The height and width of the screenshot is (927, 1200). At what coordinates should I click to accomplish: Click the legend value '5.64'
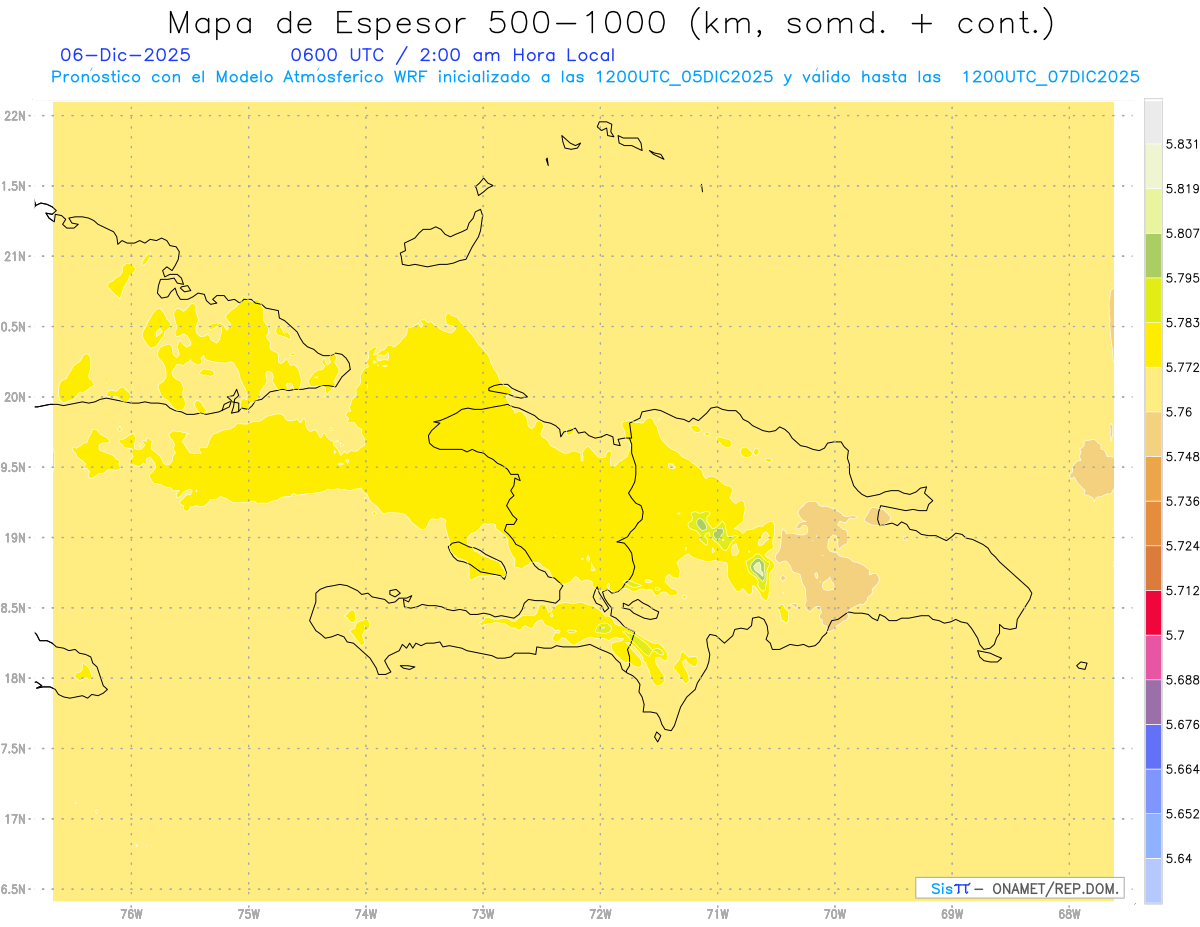(x=1179, y=858)
